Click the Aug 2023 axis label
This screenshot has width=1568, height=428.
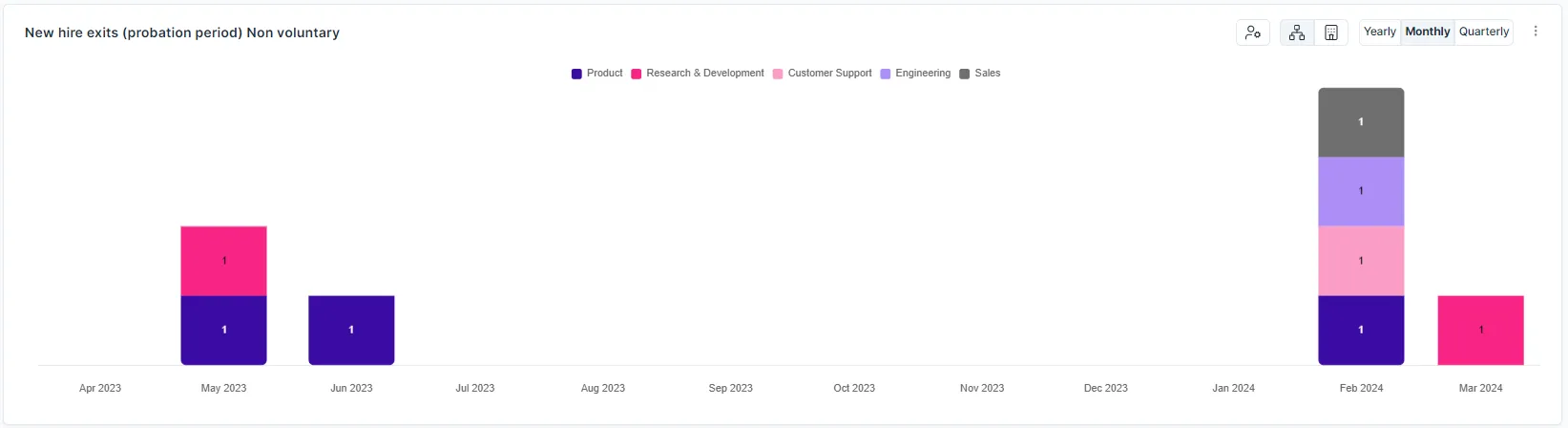point(603,388)
